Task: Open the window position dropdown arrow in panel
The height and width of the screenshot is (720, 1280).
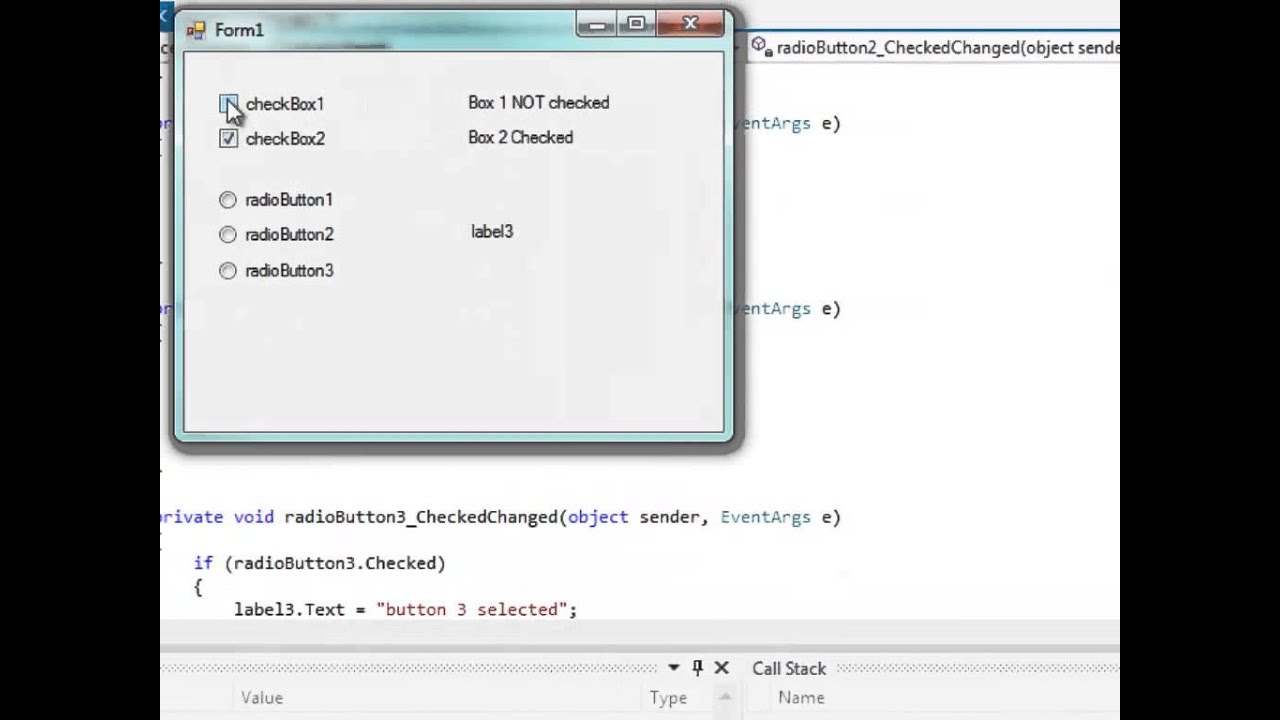Action: pyautogui.click(x=673, y=668)
